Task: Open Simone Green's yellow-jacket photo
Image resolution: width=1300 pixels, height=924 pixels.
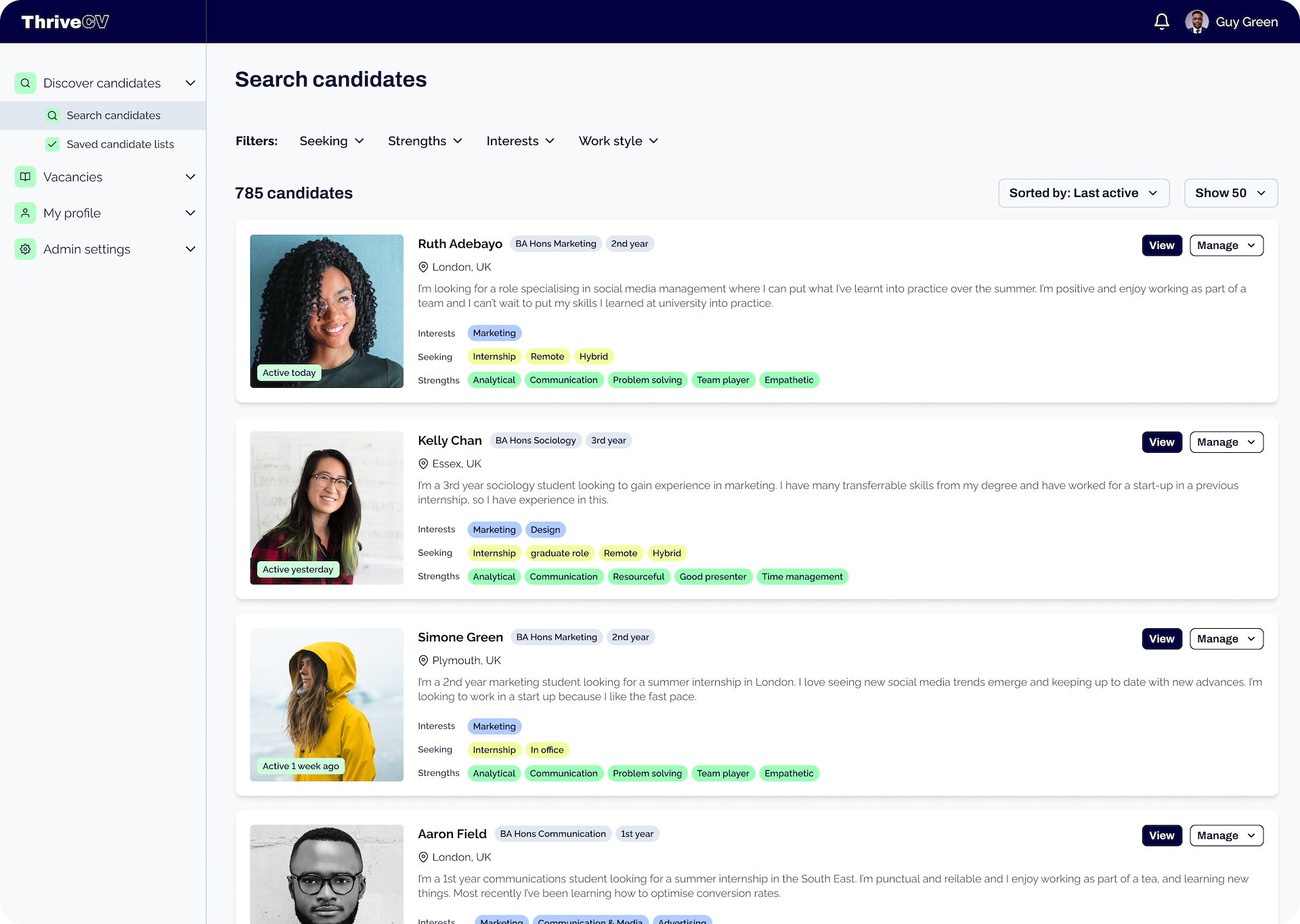Action: tap(327, 705)
